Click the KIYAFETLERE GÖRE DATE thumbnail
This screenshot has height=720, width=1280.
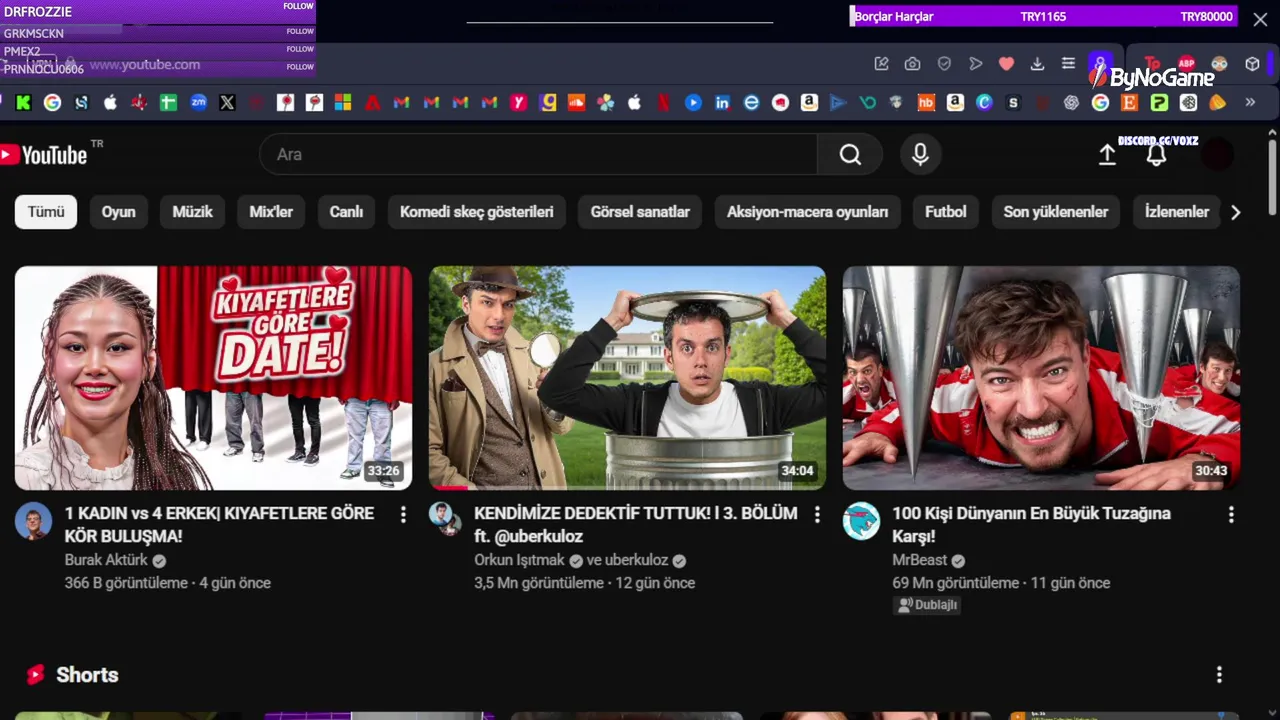click(213, 378)
